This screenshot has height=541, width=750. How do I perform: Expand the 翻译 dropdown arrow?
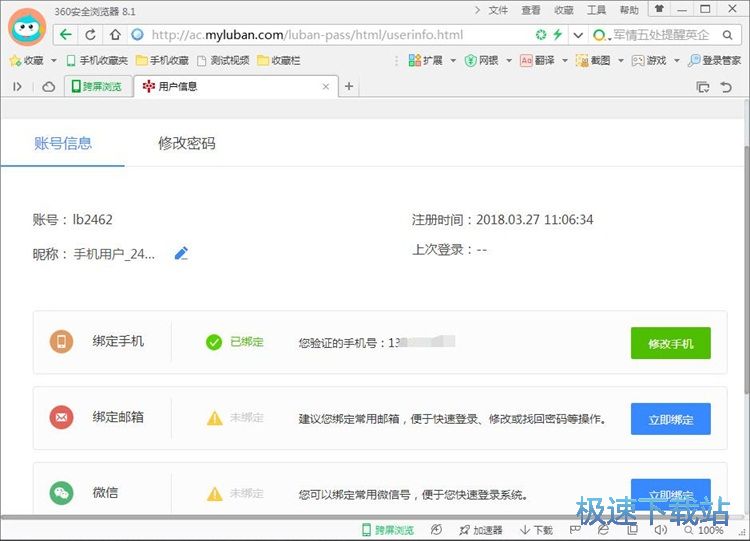(564, 61)
